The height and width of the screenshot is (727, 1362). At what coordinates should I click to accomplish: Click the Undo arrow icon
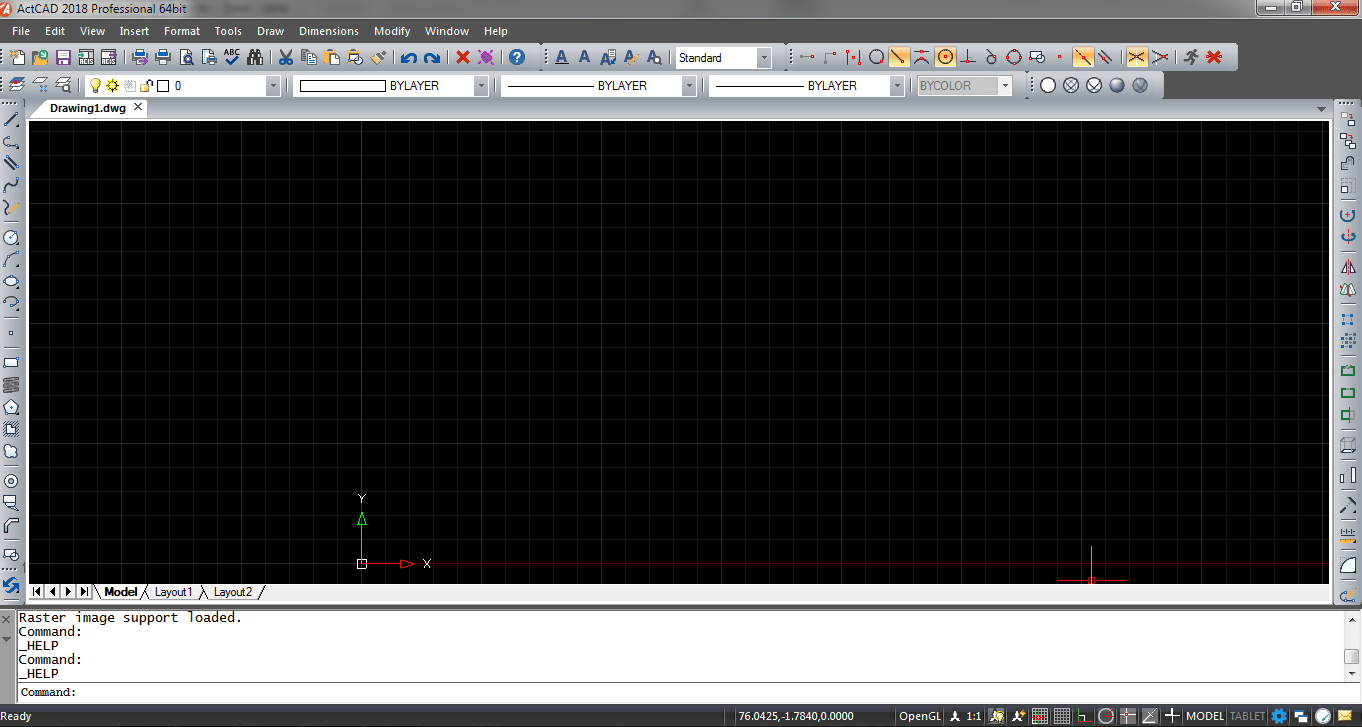tap(408, 58)
